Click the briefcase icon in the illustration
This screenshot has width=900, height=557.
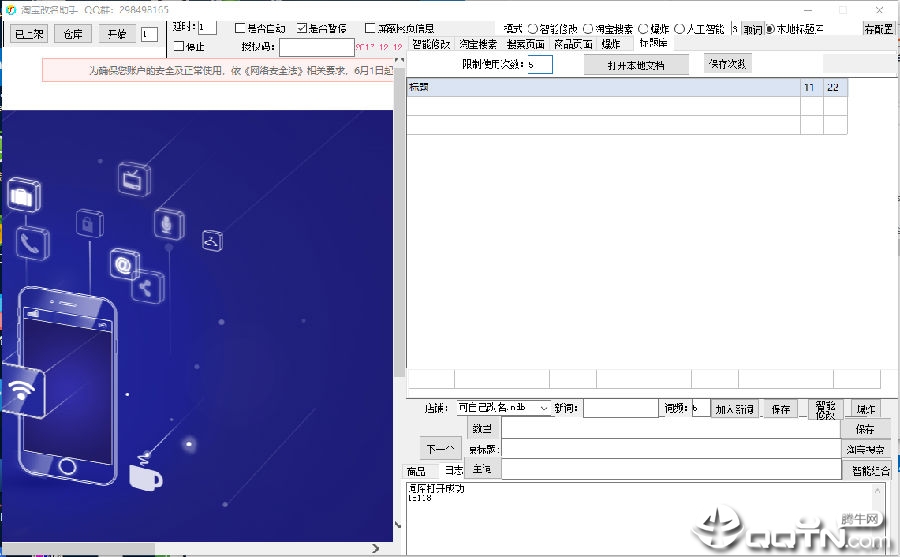[24, 195]
